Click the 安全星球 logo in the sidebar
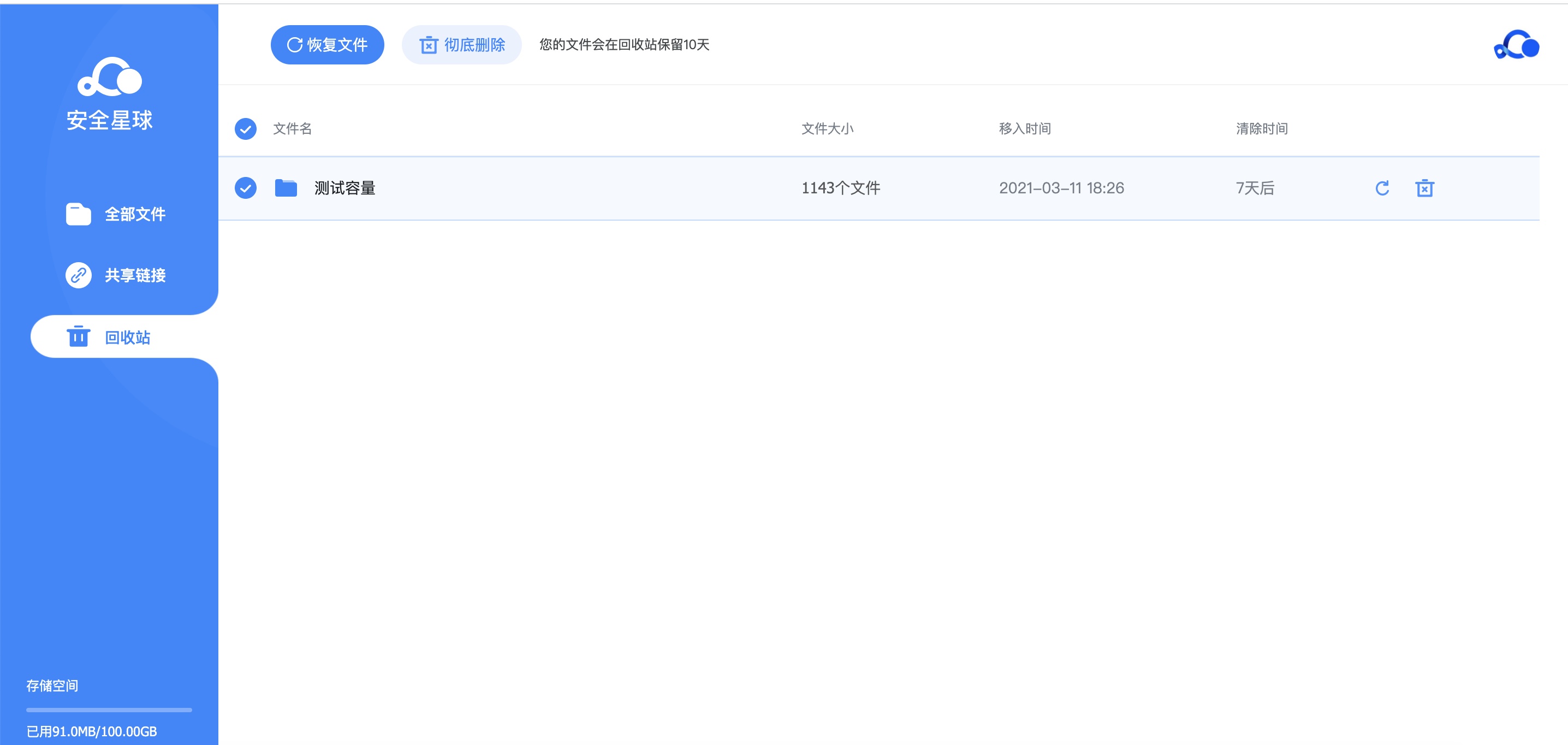1568x745 pixels. pos(110,77)
